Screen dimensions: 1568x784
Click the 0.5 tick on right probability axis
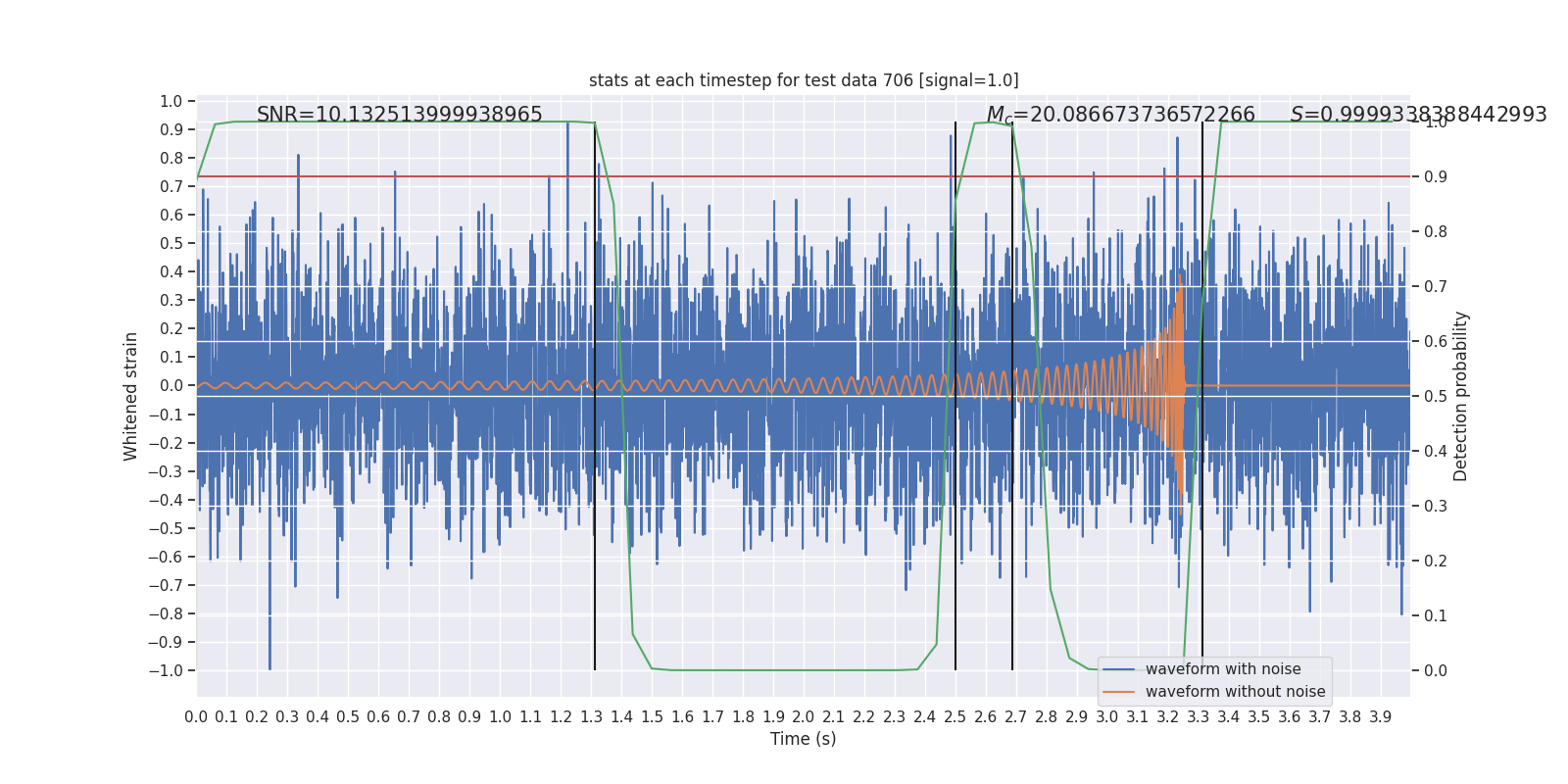tap(1435, 396)
